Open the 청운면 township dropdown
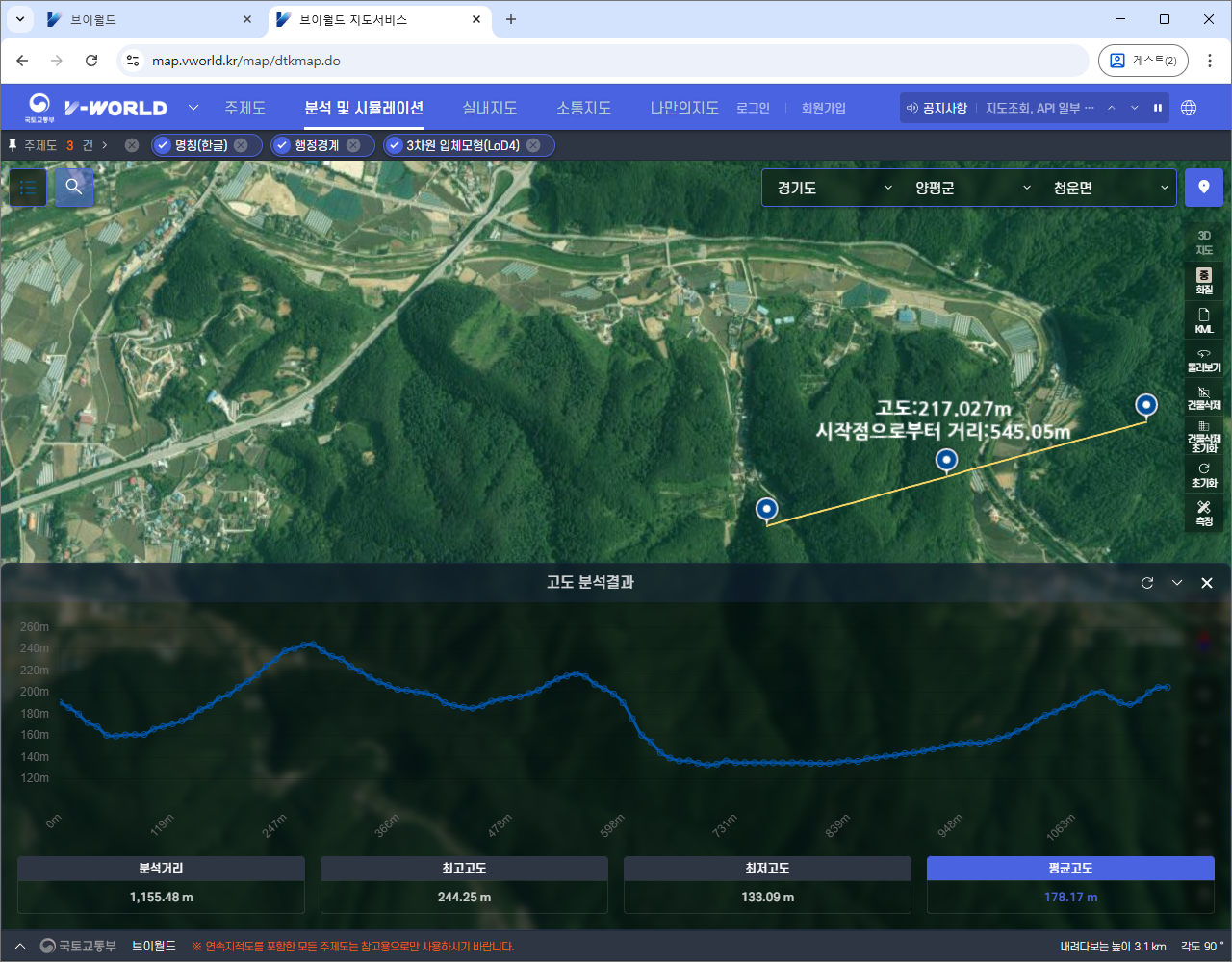Viewport: 1232px width, 962px height. 1110,188
